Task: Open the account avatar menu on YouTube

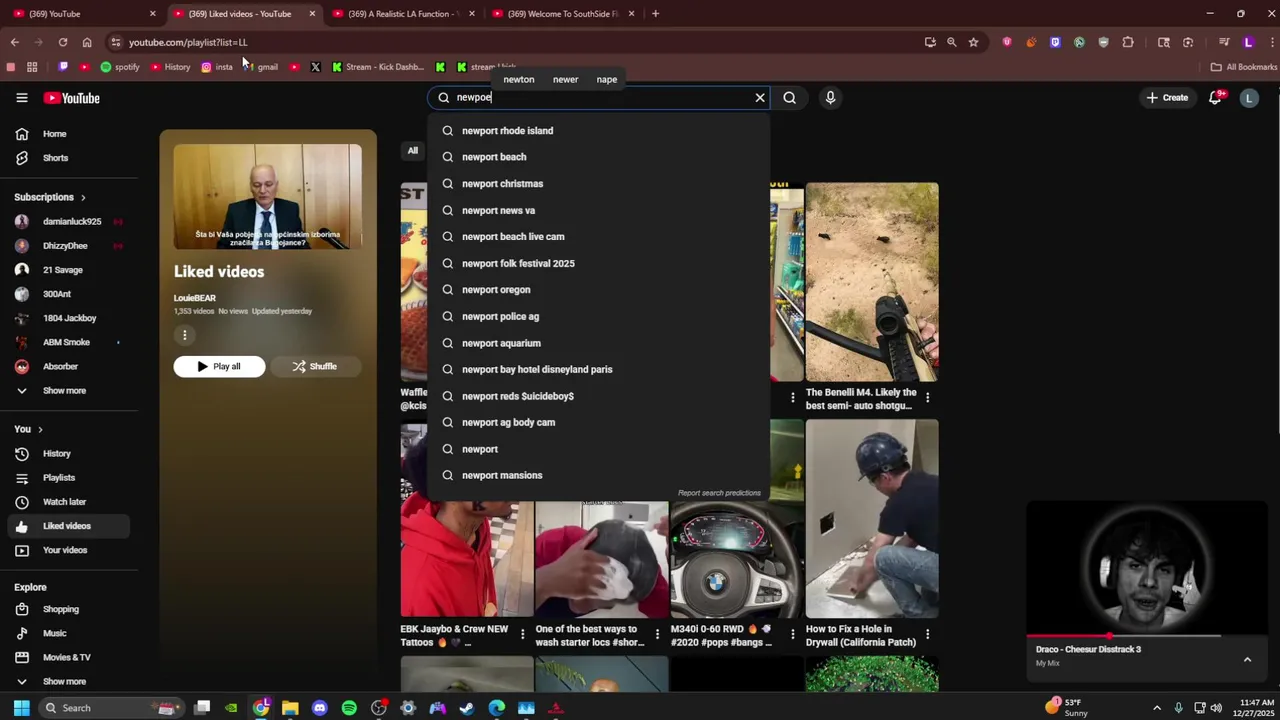Action: pyautogui.click(x=1249, y=98)
